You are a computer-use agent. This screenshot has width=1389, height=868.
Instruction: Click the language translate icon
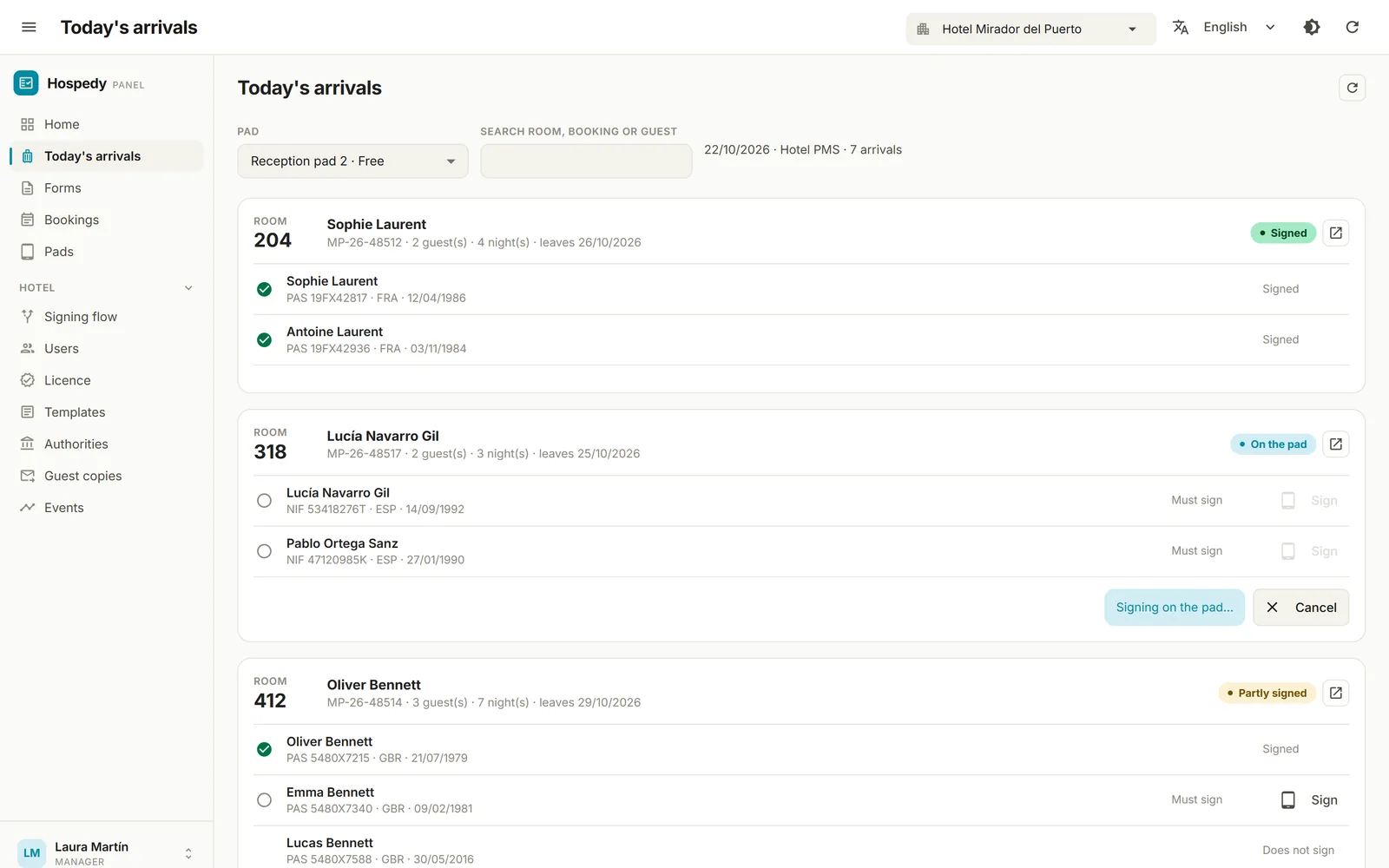click(x=1181, y=27)
